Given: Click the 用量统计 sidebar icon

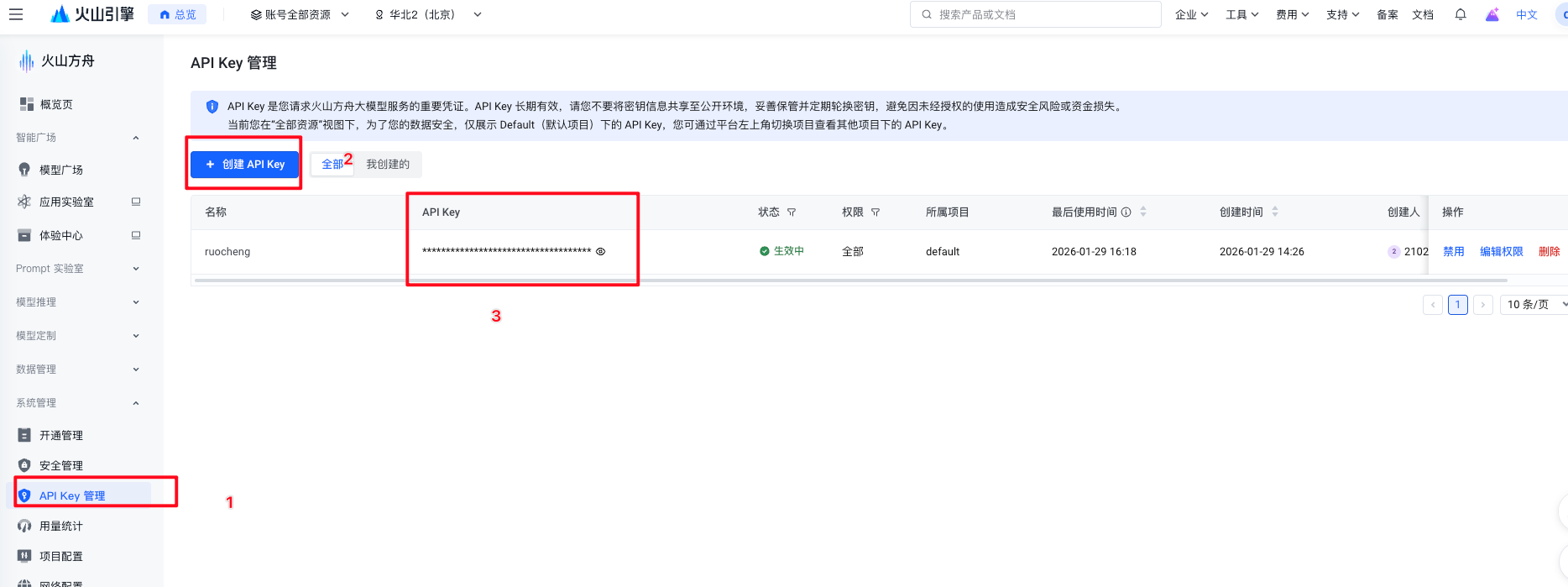Looking at the screenshot, I should click(x=24, y=526).
